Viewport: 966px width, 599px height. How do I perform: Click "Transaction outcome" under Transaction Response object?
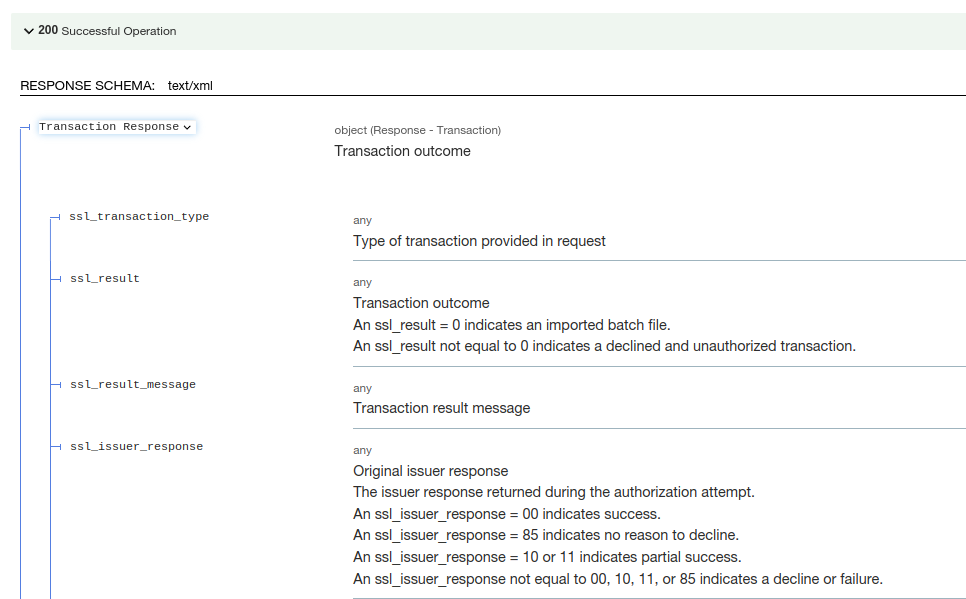point(402,151)
